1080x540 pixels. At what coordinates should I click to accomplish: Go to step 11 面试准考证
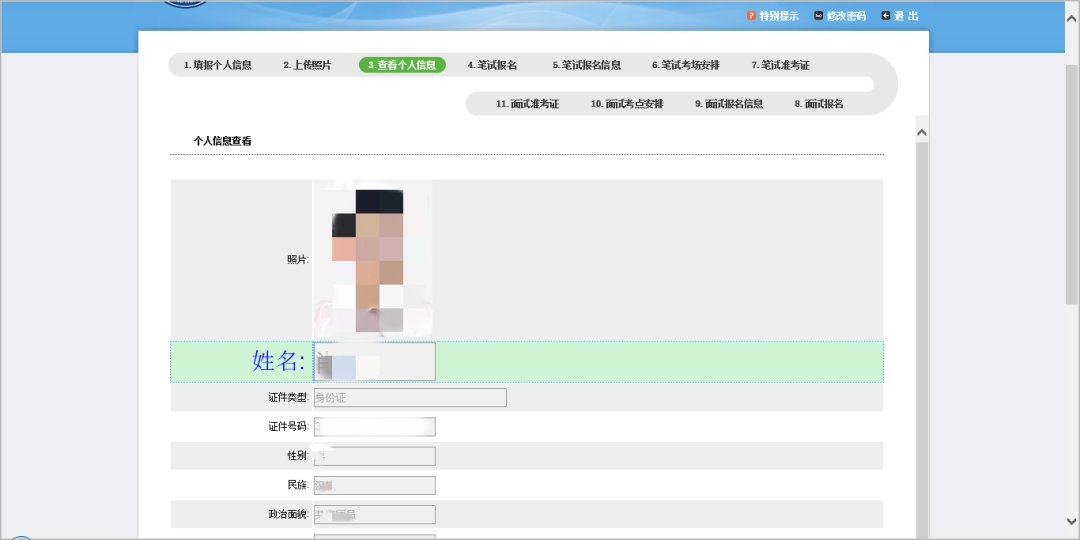tap(527, 104)
